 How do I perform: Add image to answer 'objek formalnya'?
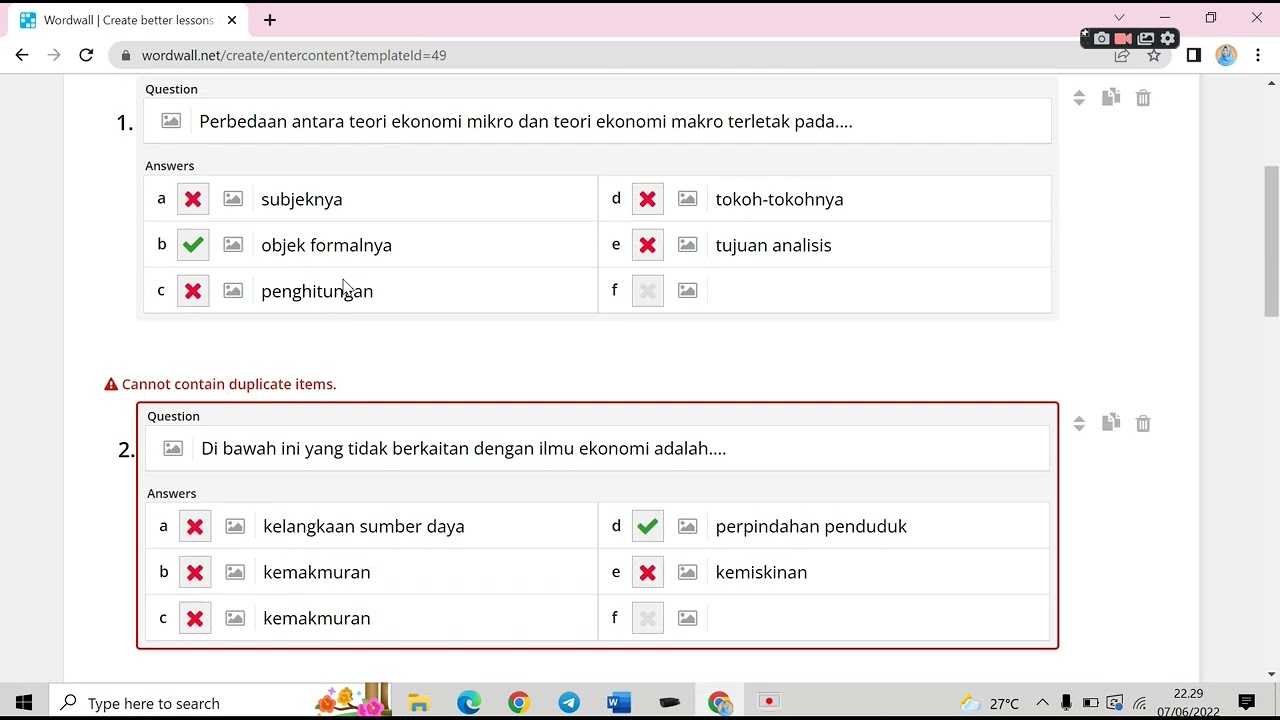(x=233, y=245)
